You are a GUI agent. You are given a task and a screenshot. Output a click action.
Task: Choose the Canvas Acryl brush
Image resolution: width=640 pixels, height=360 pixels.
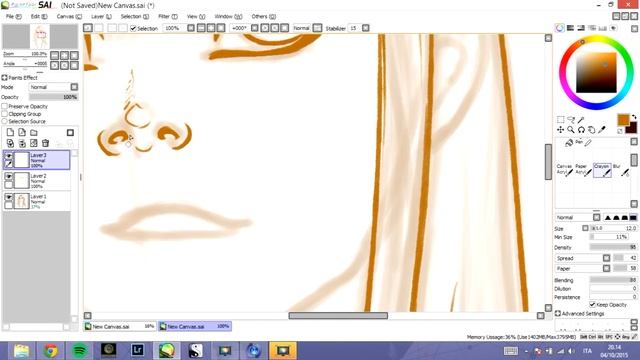pyautogui.click(x=565, y=170)
